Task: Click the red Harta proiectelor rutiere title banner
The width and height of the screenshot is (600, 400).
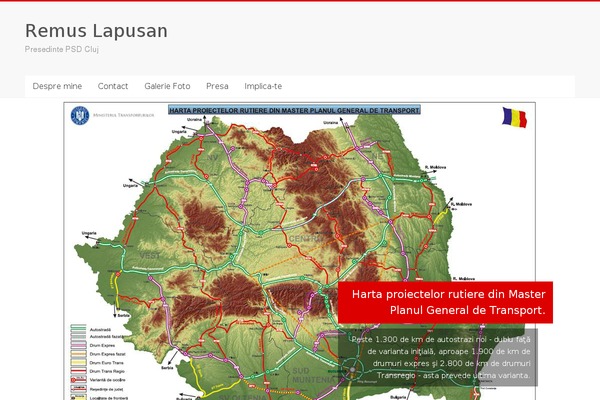Action: [445, 302]
